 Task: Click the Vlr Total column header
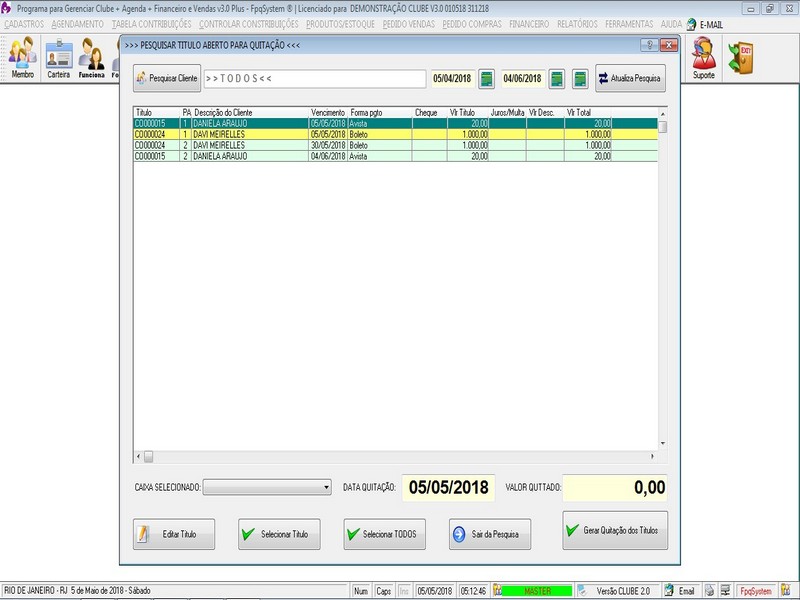pos(588,113)
